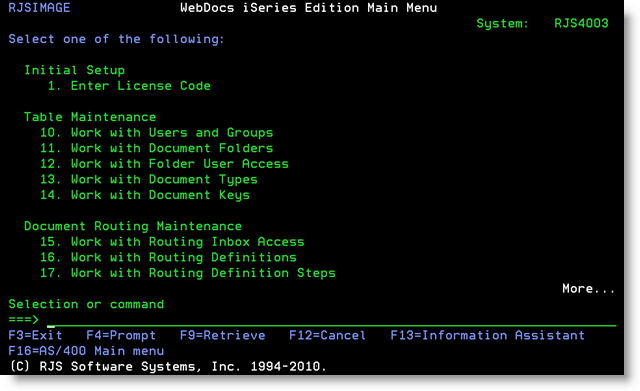This screenshot has width=640, height=391.
Task: Activate F9=Retrieve function key
Action: [x=222, y=335]
